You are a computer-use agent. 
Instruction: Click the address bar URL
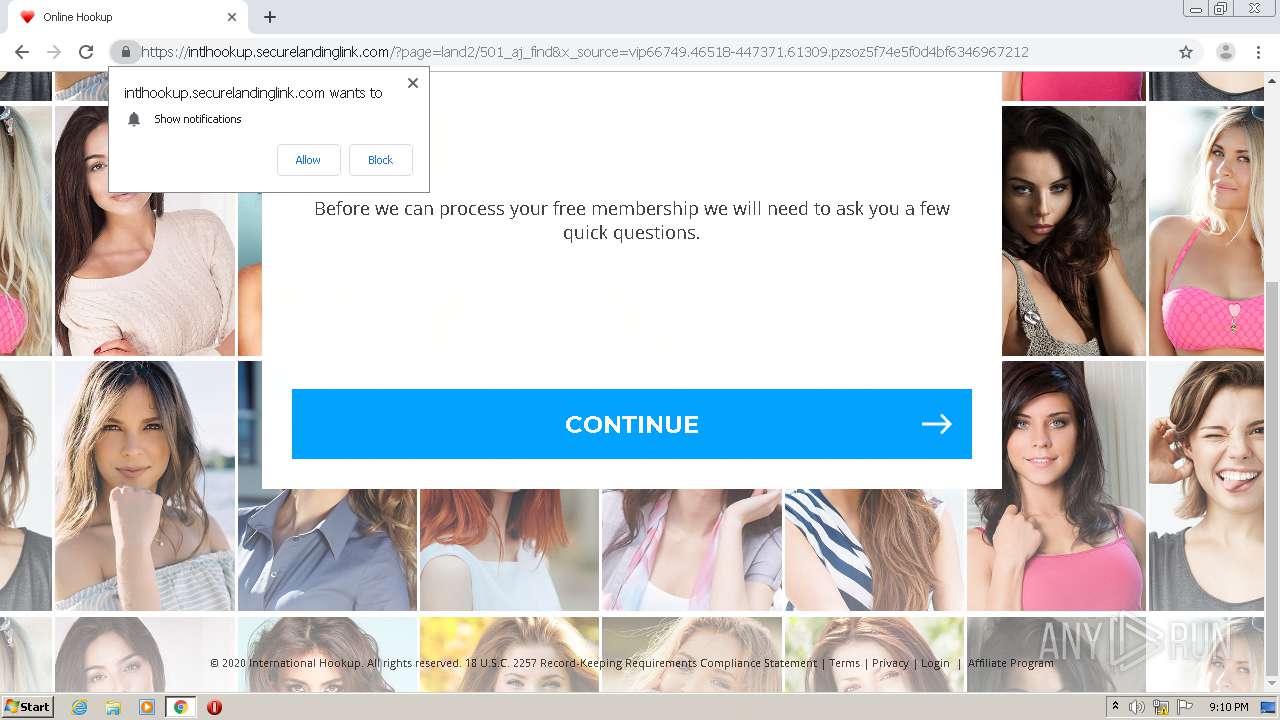585,52
